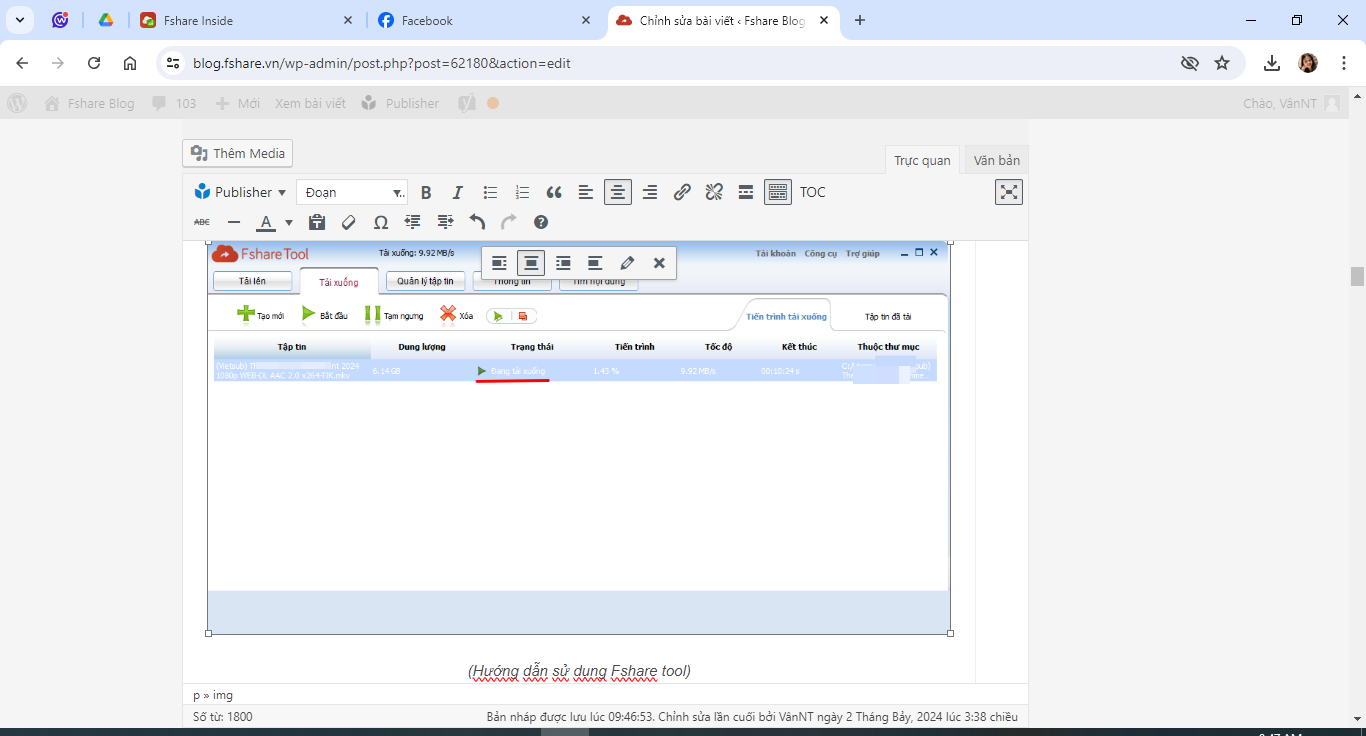
Task: Click the special character omega icon
Action: coord(381,222)
